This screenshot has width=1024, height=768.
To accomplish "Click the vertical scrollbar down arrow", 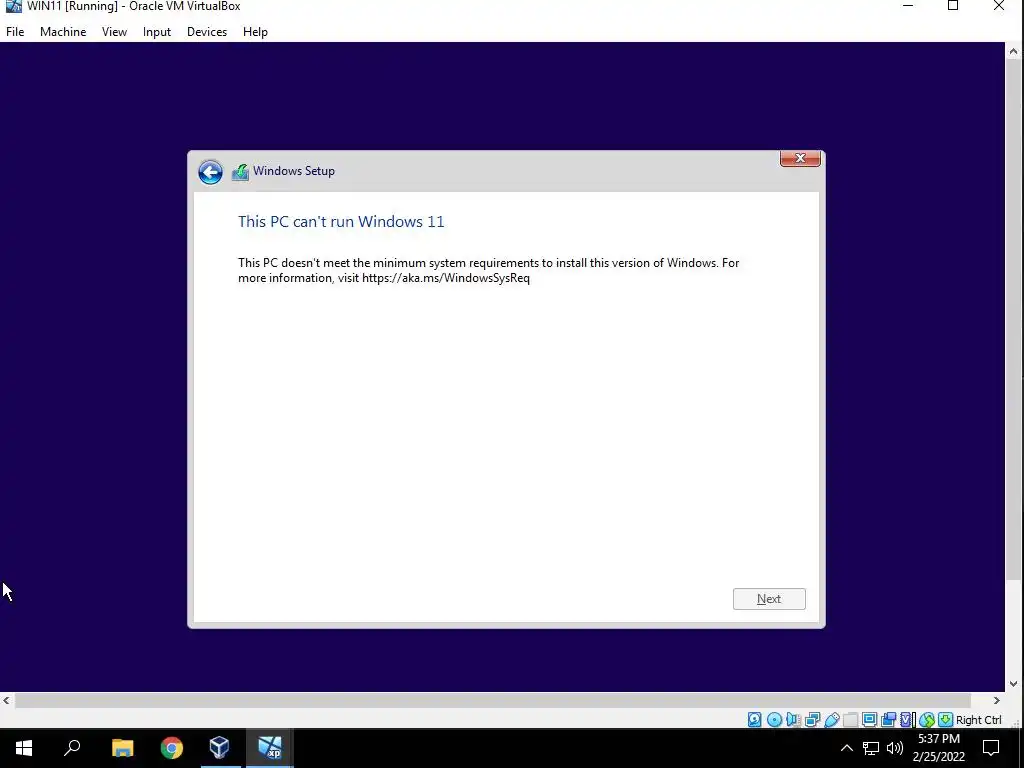I will 1014,684.
